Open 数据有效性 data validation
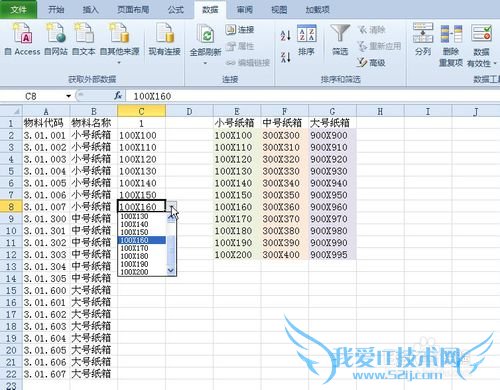This screenshot has height=390, width=500. [x=482, y=45]
